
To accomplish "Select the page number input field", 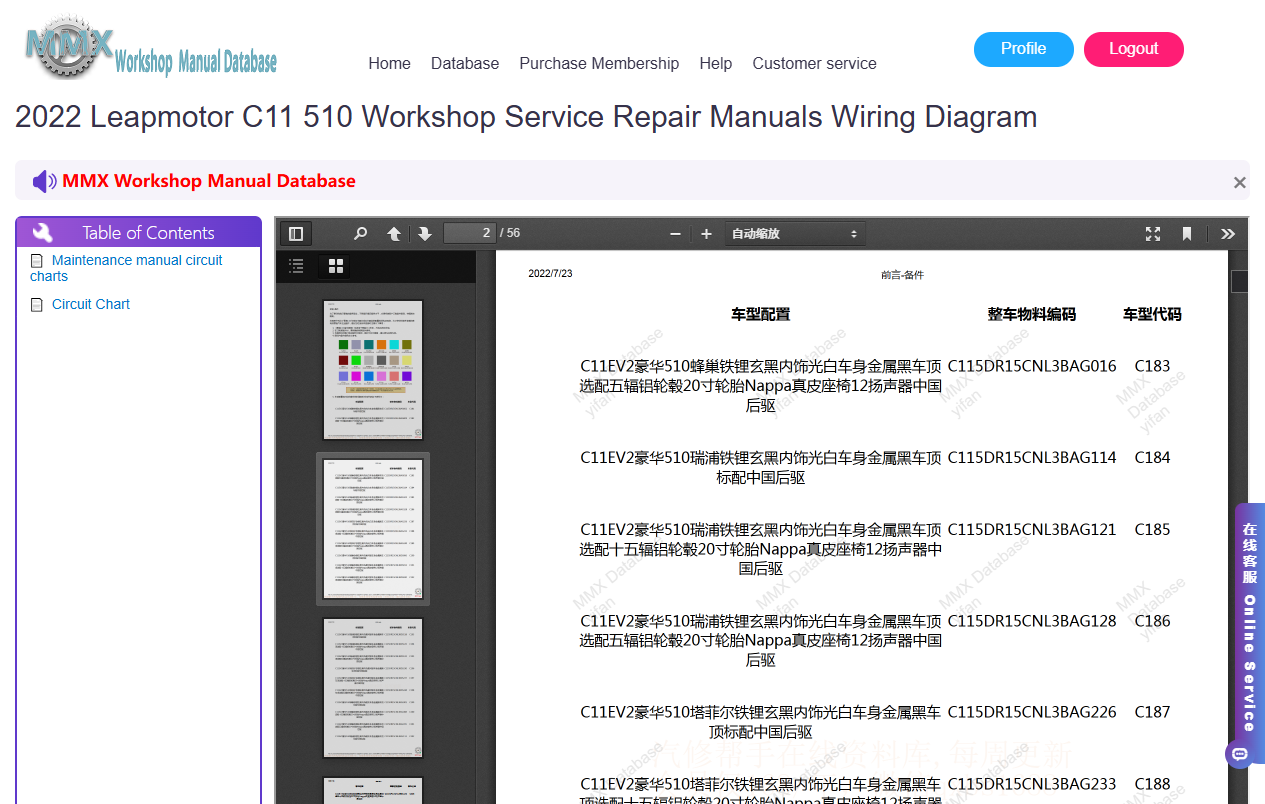I will (470, 233).
